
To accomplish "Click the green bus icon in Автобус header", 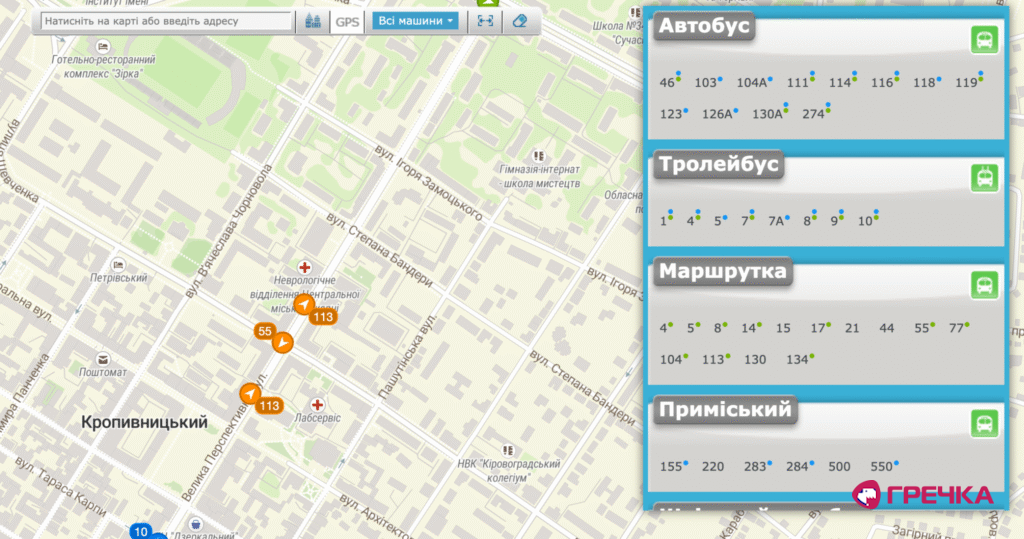I will [984, 39].
